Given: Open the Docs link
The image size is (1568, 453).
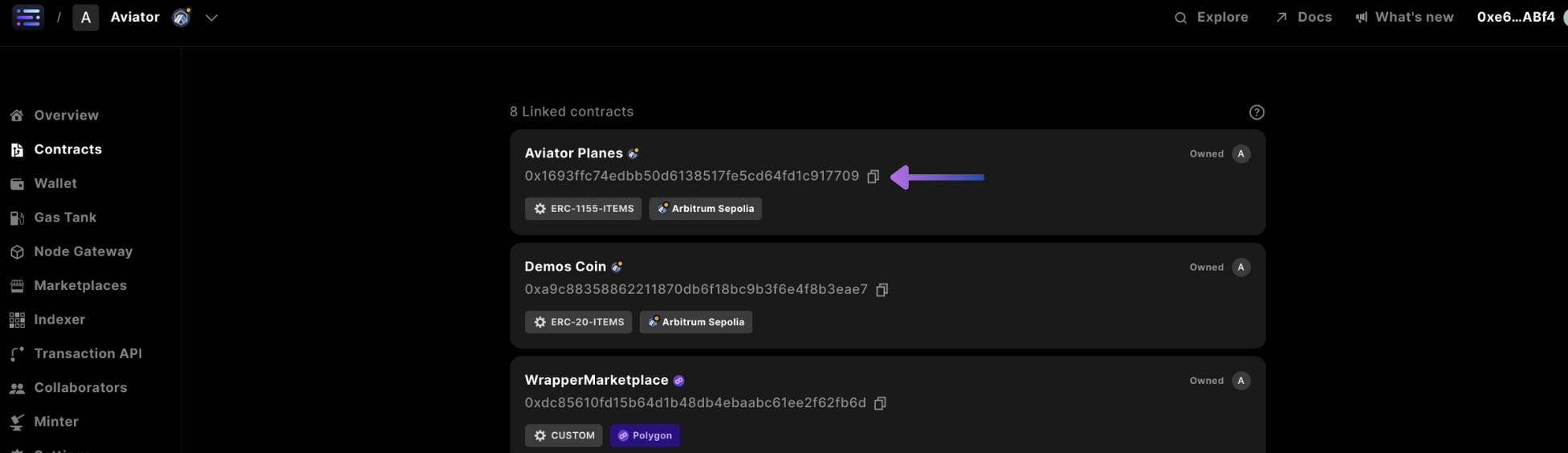Looking at the screenshot, I should click(x=1304, y=17).
